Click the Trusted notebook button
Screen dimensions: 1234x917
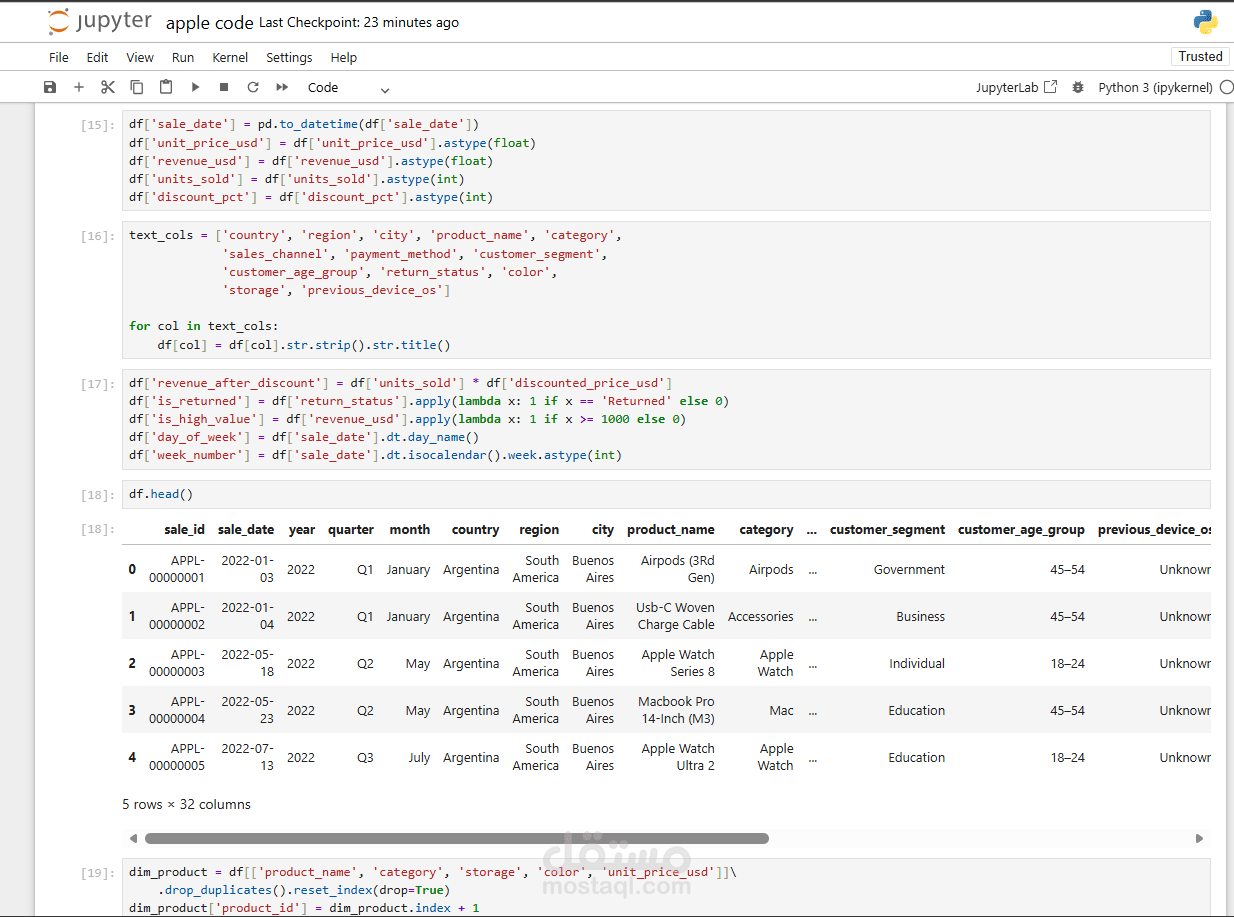(1200, 56)
